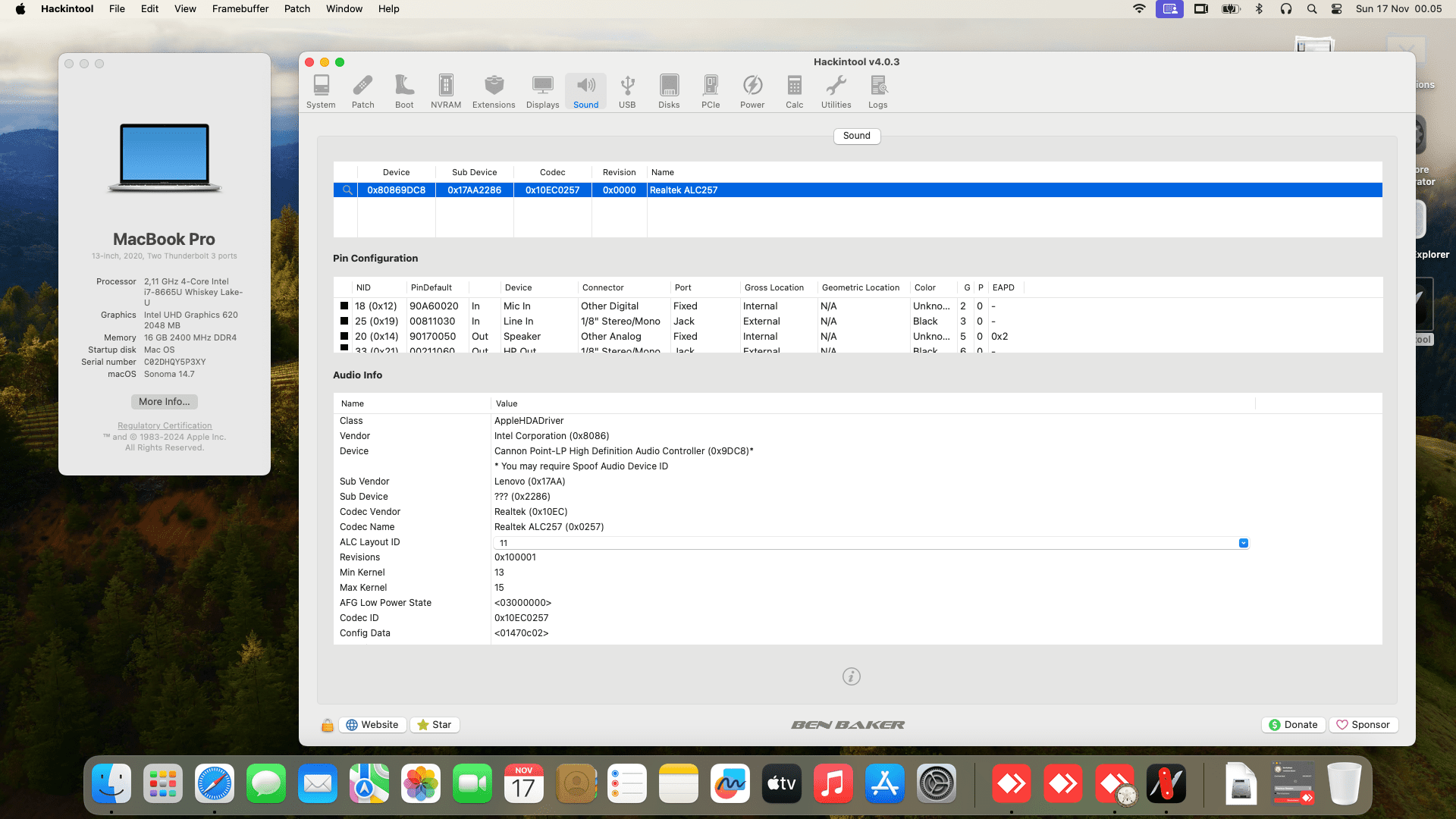Click the info icon below Audio Info
Screen dimensions: 1456x819
[x=852, y=676]
